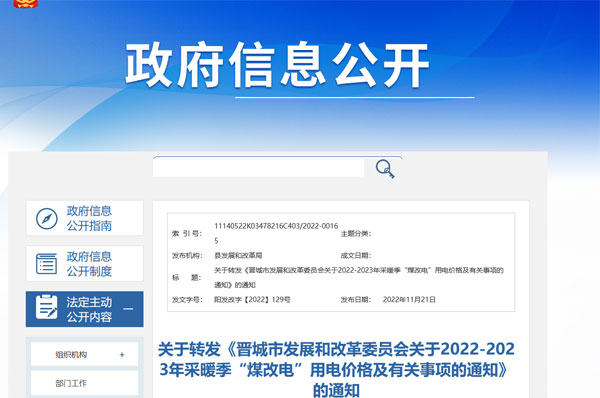Click the 成文日期 label

[356, 255]
